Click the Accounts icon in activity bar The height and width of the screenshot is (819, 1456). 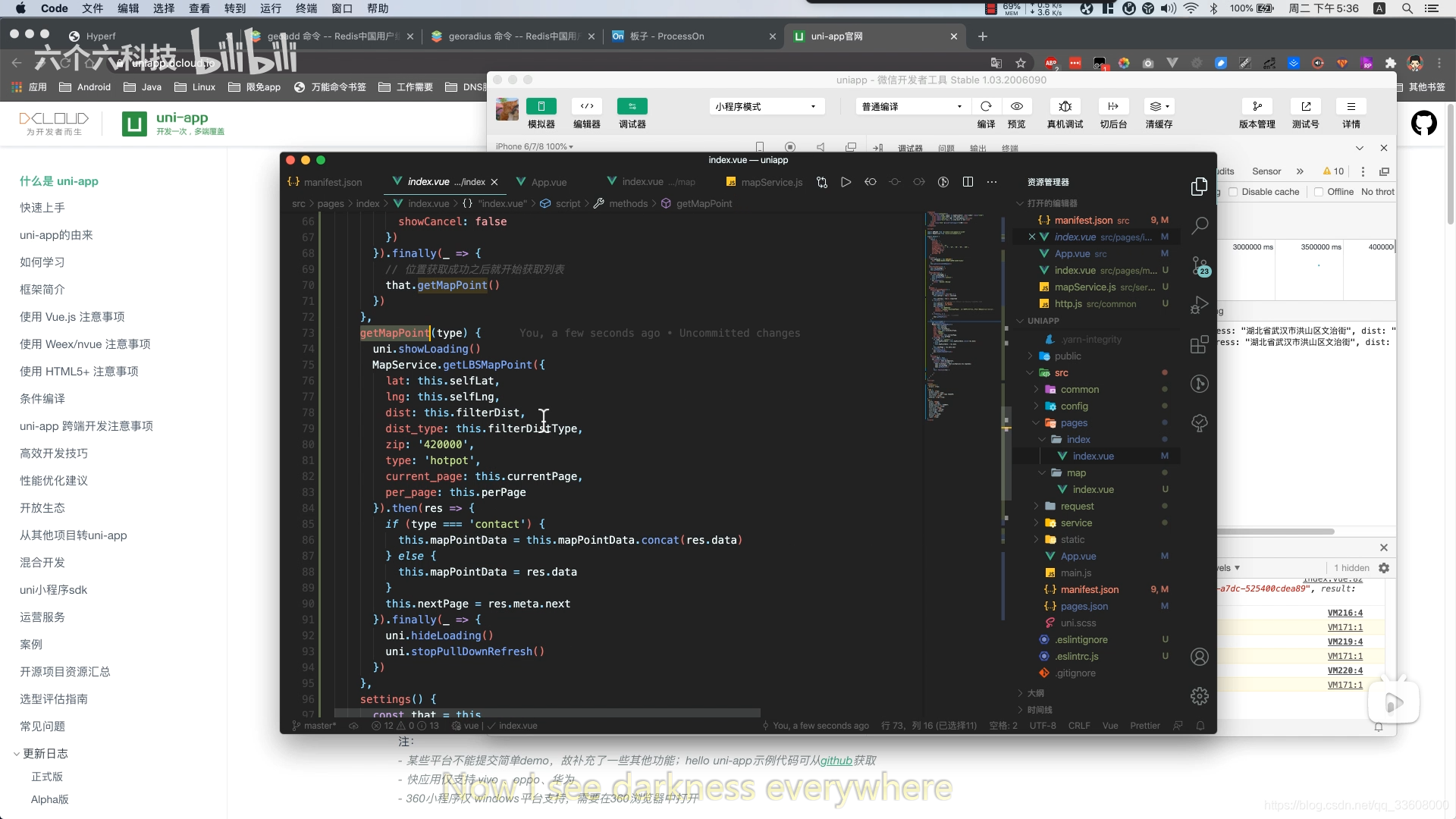tap(1199, 657)
